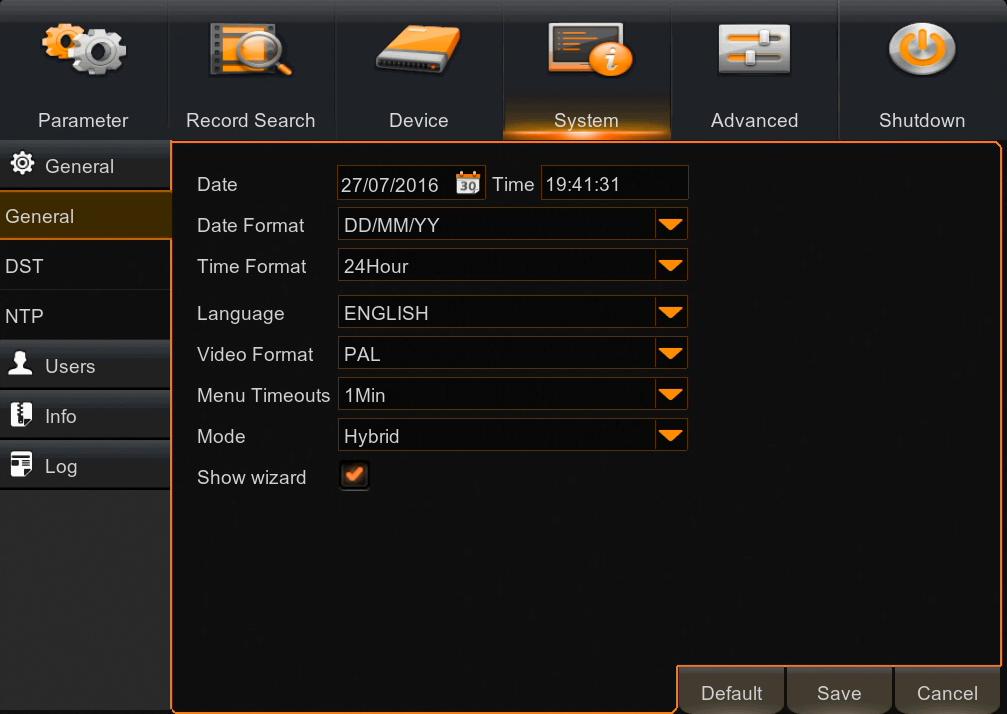Viewport: 1007px width, 714px height.
Task: Open the Parameter gears icon
Action: [x=83, y=49]
